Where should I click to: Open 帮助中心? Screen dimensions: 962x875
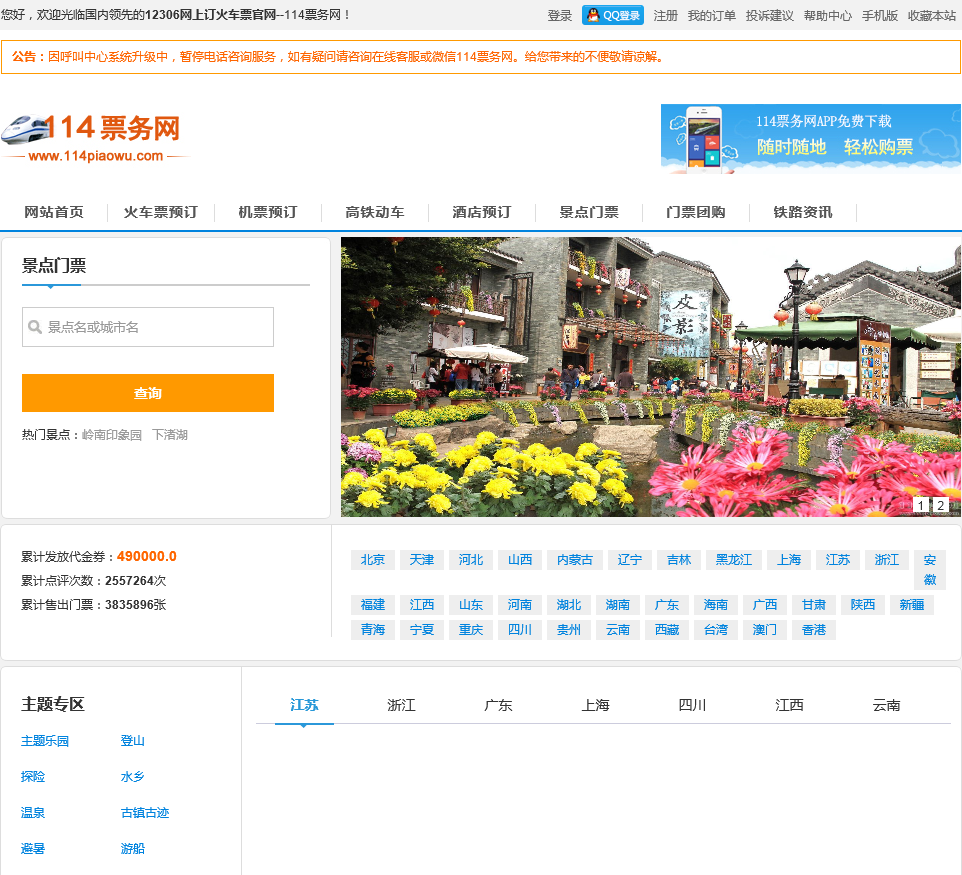point(828,15)
